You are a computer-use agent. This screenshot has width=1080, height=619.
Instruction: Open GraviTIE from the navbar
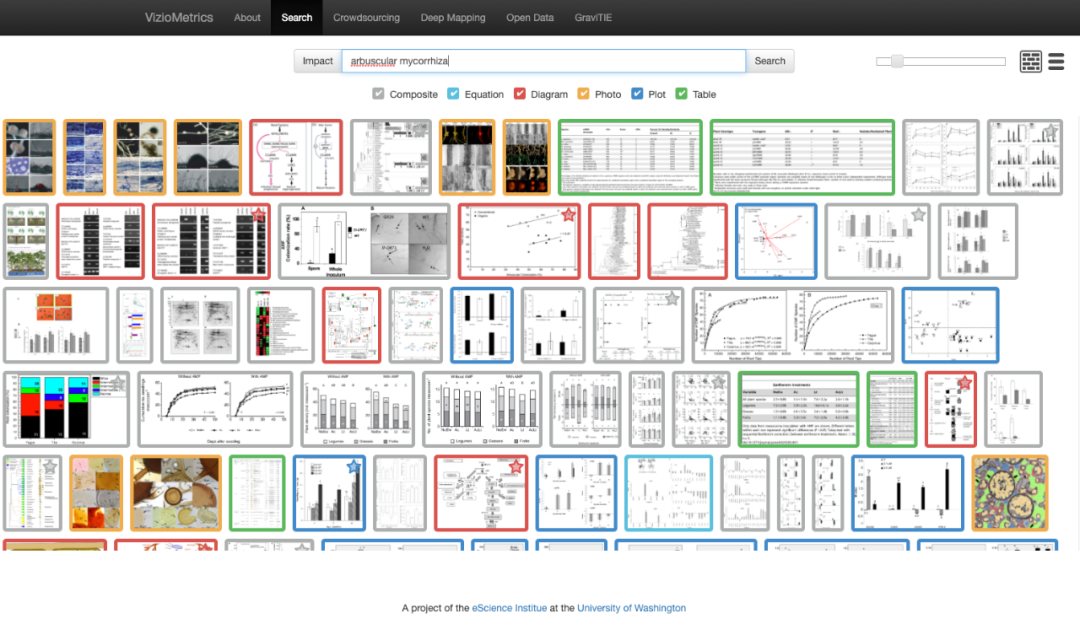click(593, 17)
